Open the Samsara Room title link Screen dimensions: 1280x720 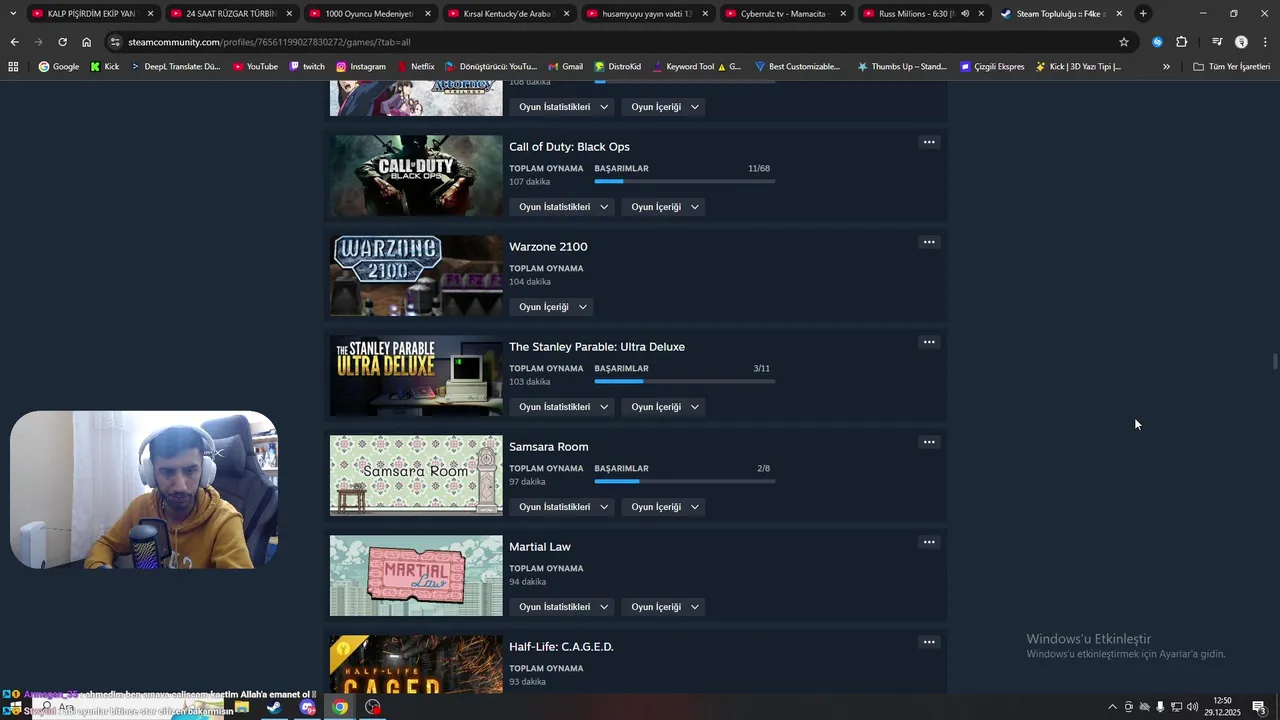coord(549,447)
